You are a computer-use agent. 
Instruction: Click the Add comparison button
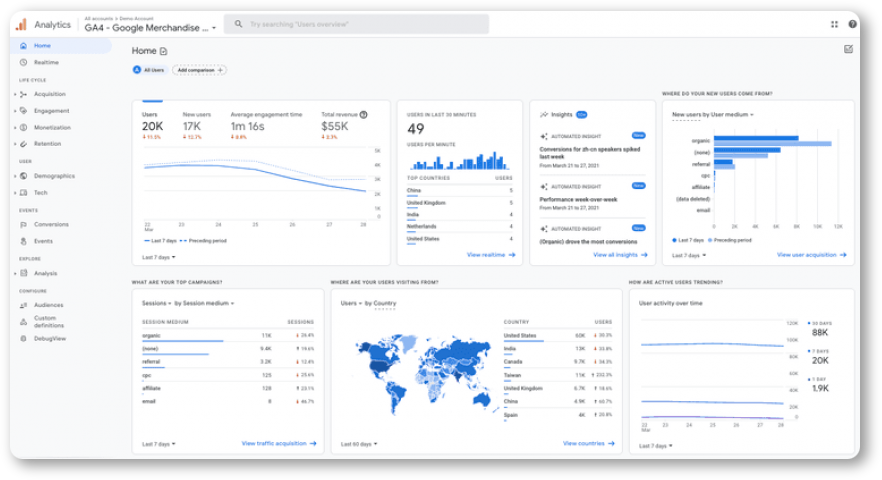pos(200,70)
